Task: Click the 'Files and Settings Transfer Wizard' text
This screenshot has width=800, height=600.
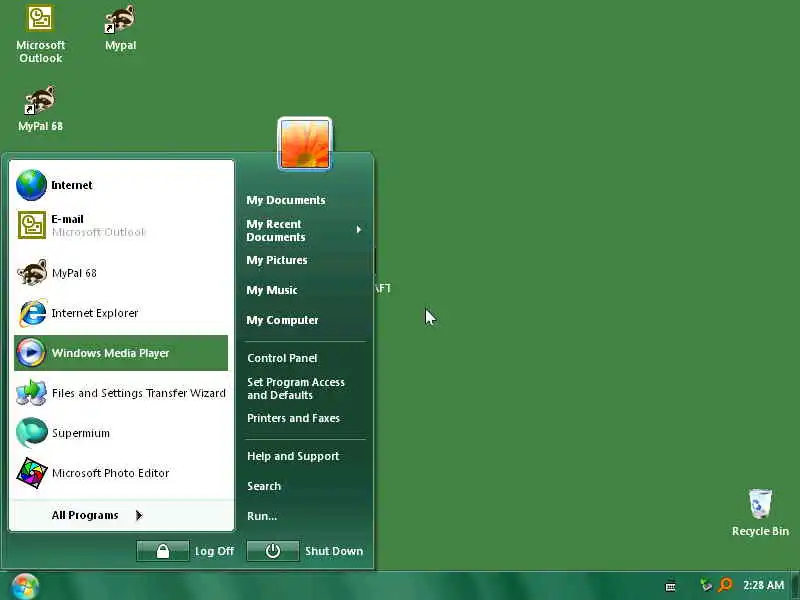Action: (x=138, y=393)
